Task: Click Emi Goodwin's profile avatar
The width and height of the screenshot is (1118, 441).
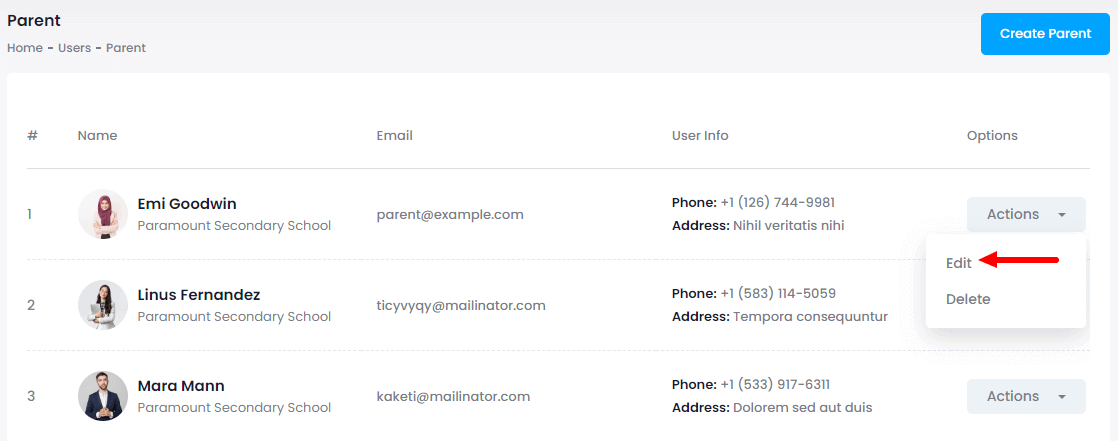Action: click(103, 214)
